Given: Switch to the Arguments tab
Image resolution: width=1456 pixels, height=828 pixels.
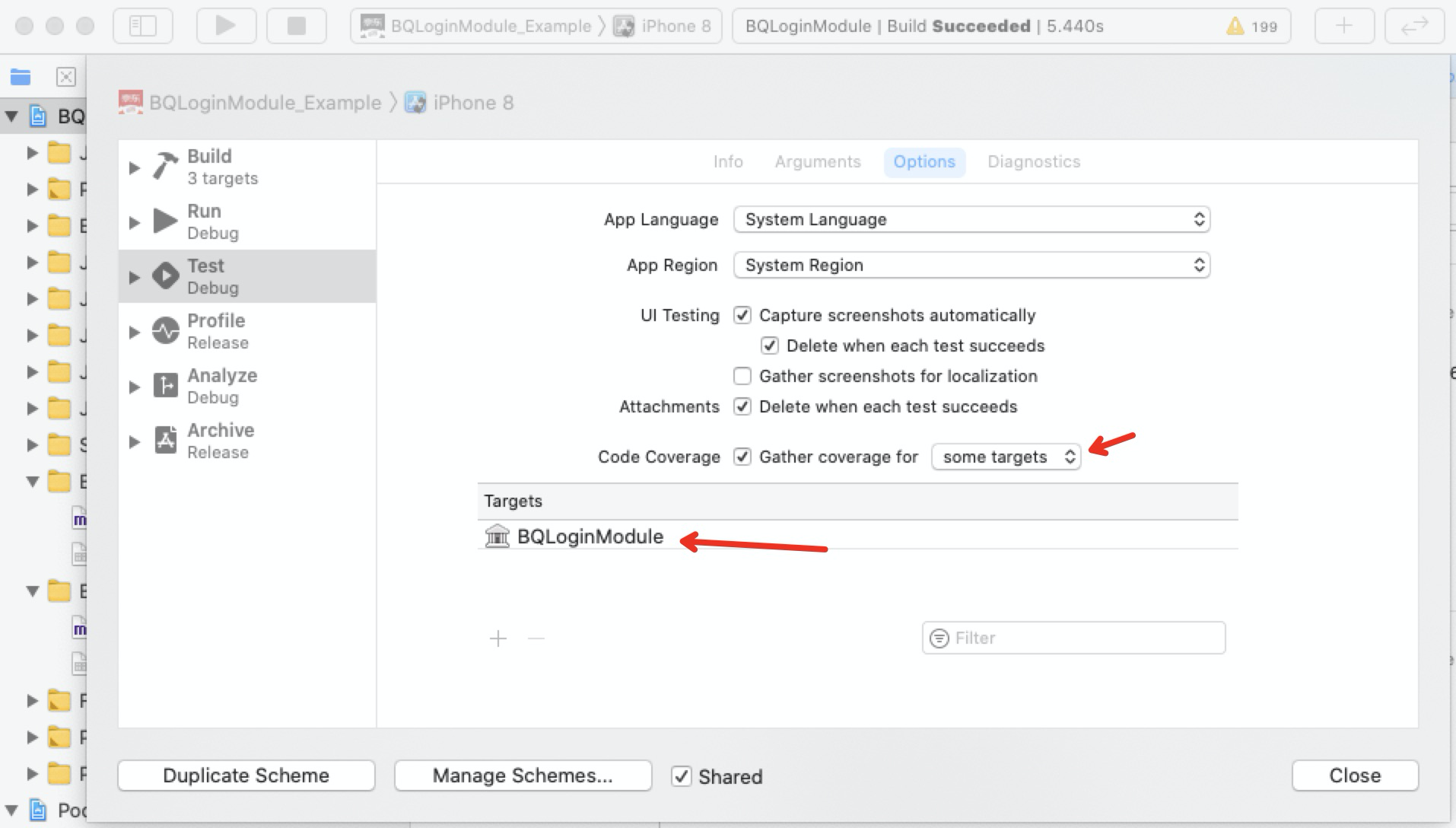Looking at the screenshot, I should [x=818, y=161].
